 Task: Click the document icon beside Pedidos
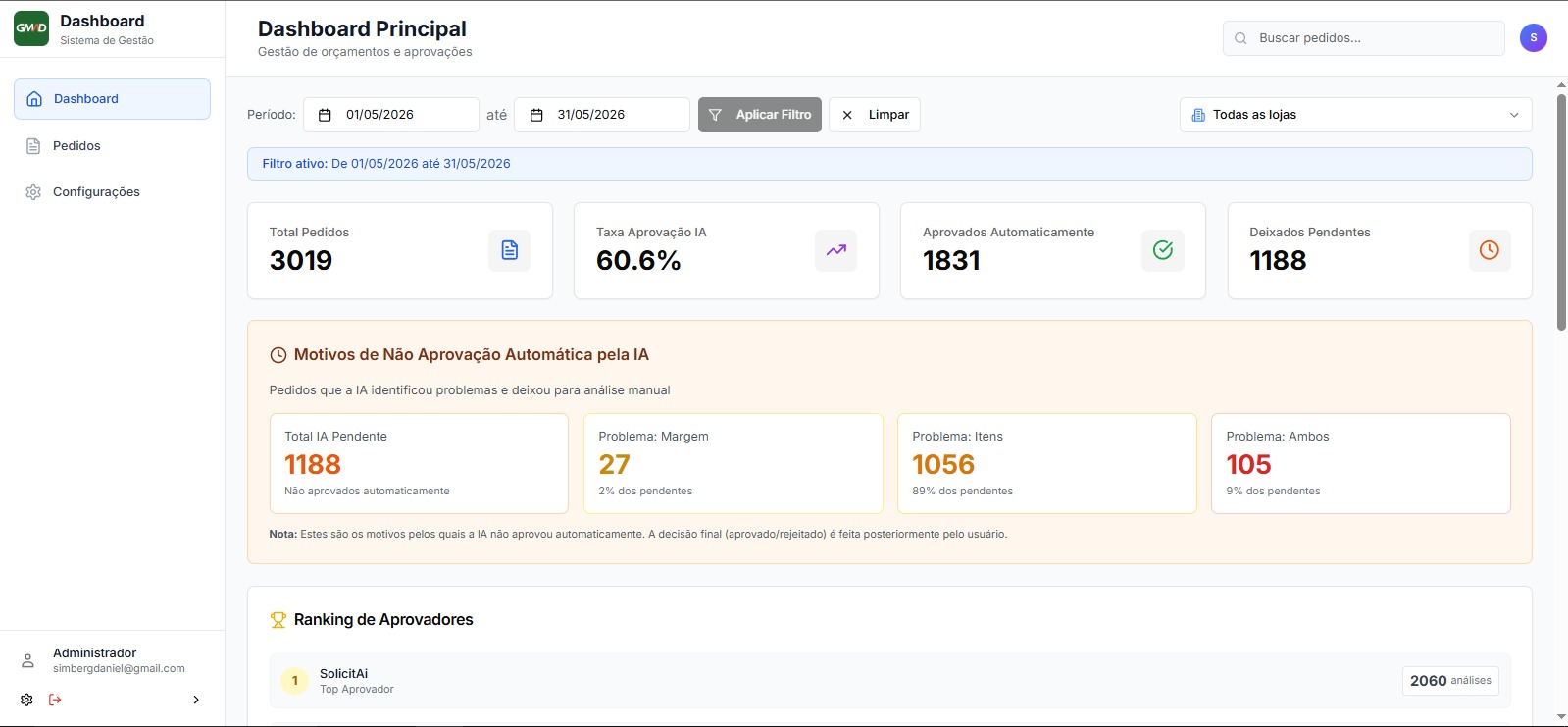[33, 146]
